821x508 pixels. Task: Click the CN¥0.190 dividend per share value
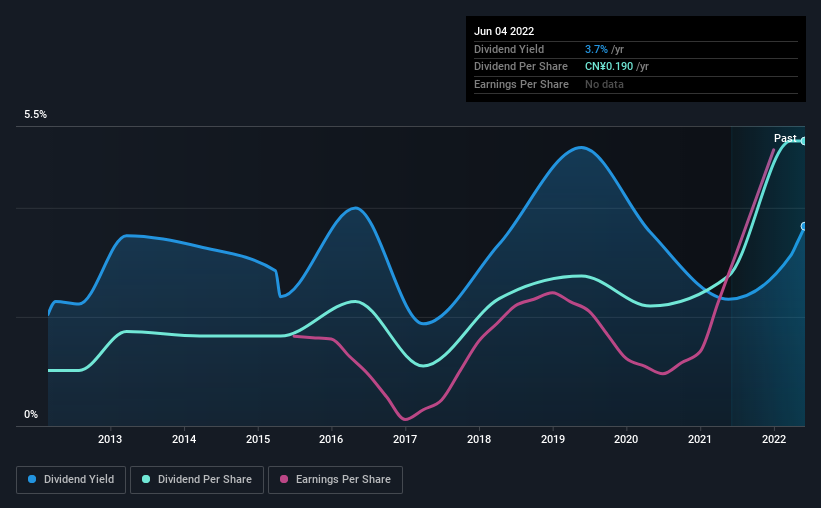[x=609, y=67]
